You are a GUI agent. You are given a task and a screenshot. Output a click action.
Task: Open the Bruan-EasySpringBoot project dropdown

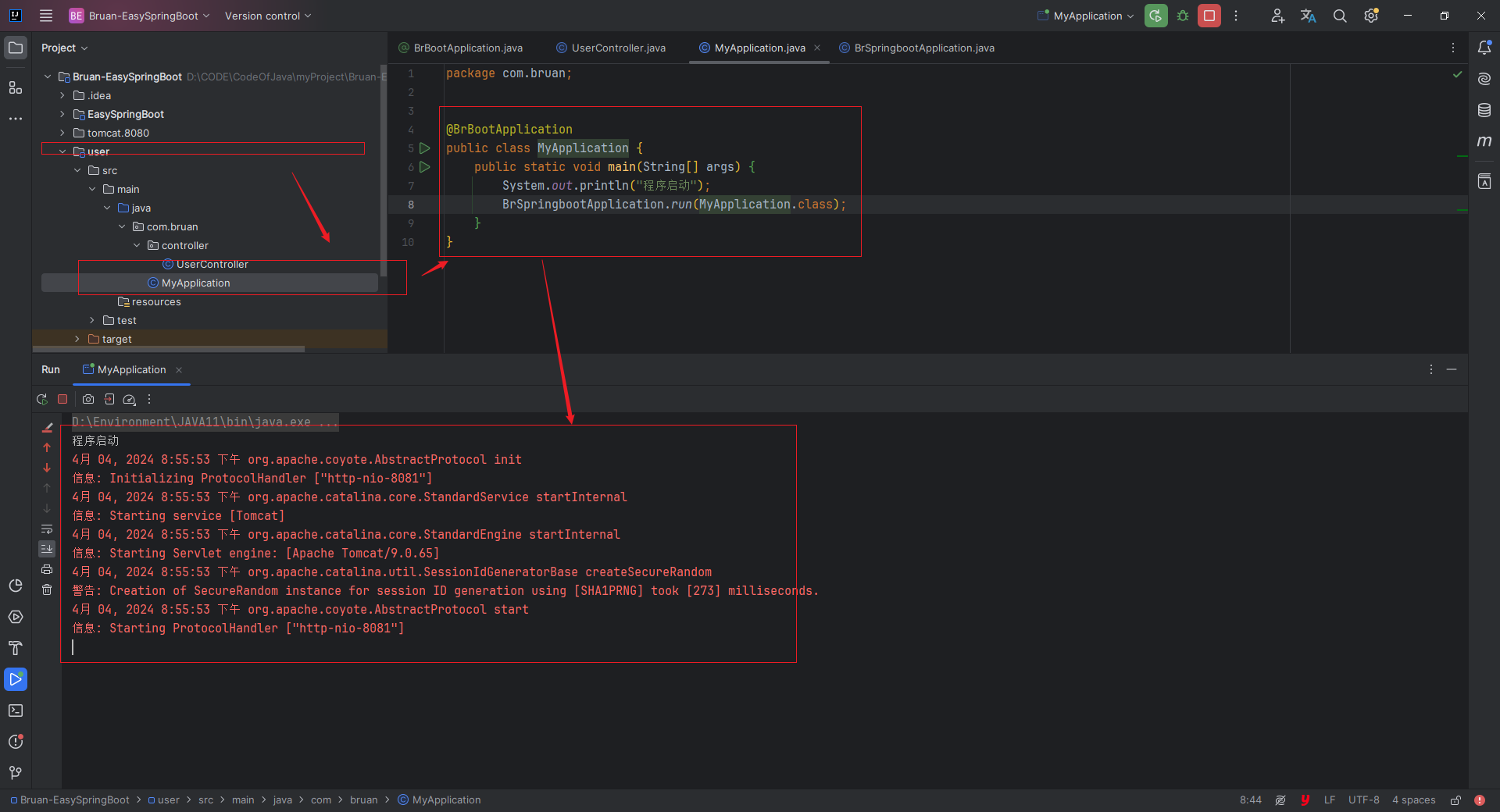139,16
